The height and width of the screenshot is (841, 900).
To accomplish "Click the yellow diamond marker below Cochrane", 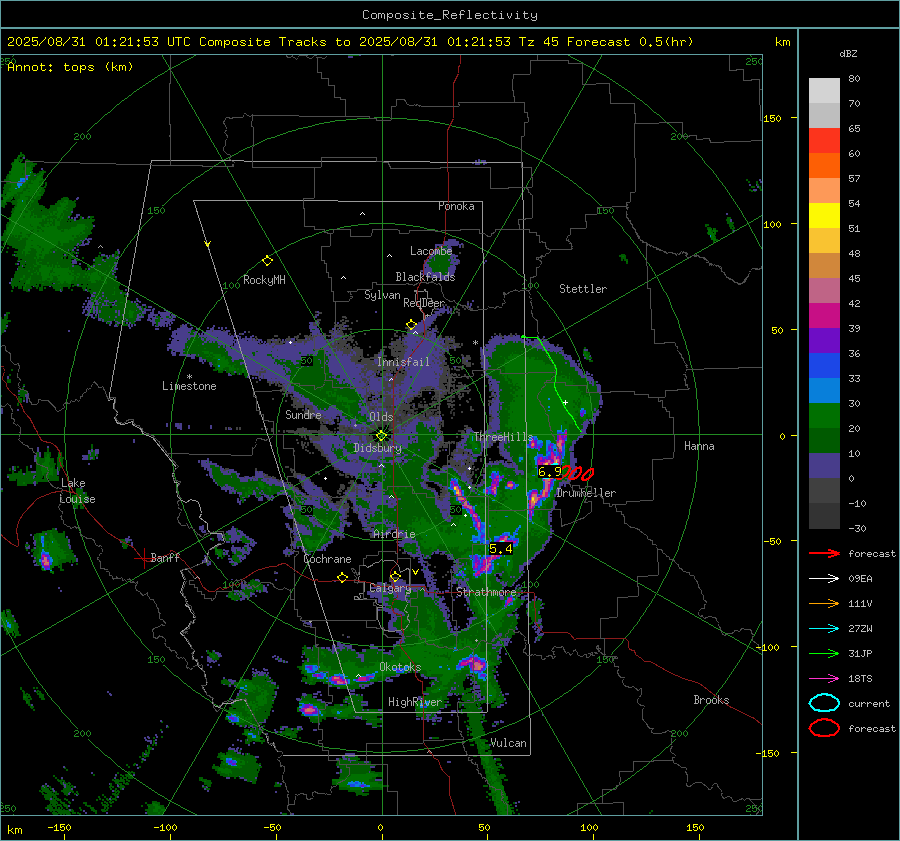I will [x=342, y=577].
